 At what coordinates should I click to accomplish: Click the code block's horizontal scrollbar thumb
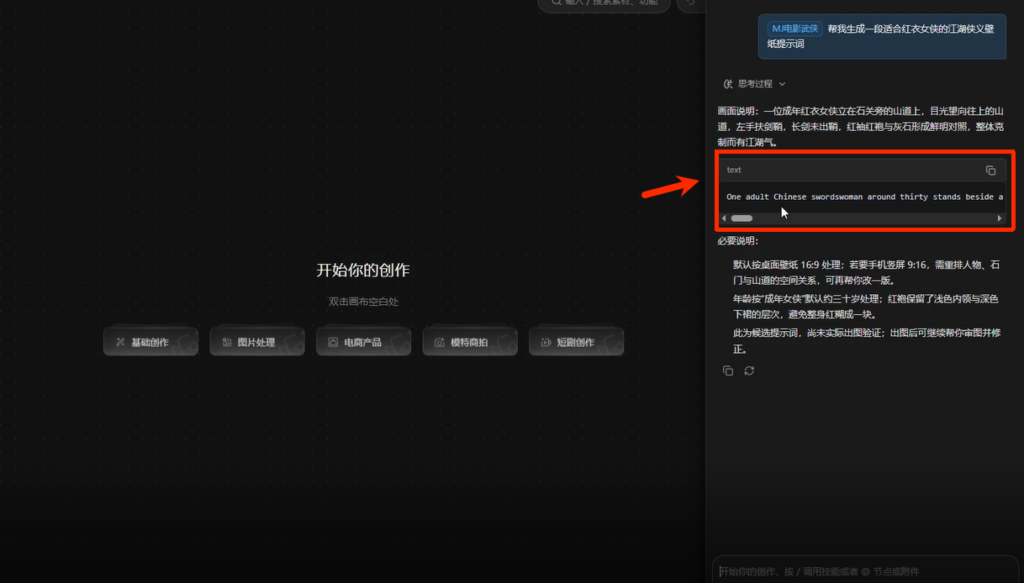pyautogui.click(x=742, y=218)
